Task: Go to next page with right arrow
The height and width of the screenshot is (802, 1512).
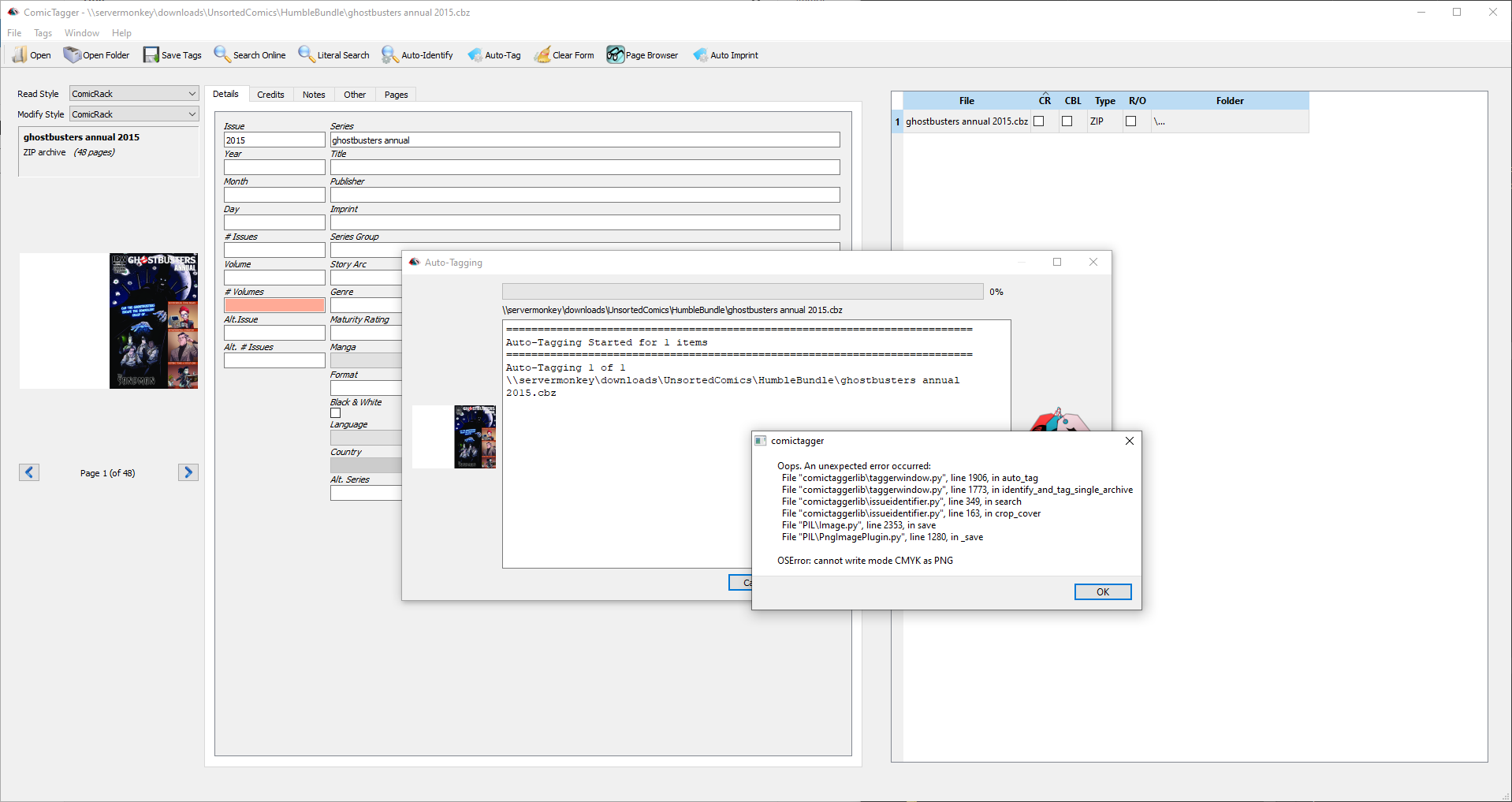Action: (188, 472)
